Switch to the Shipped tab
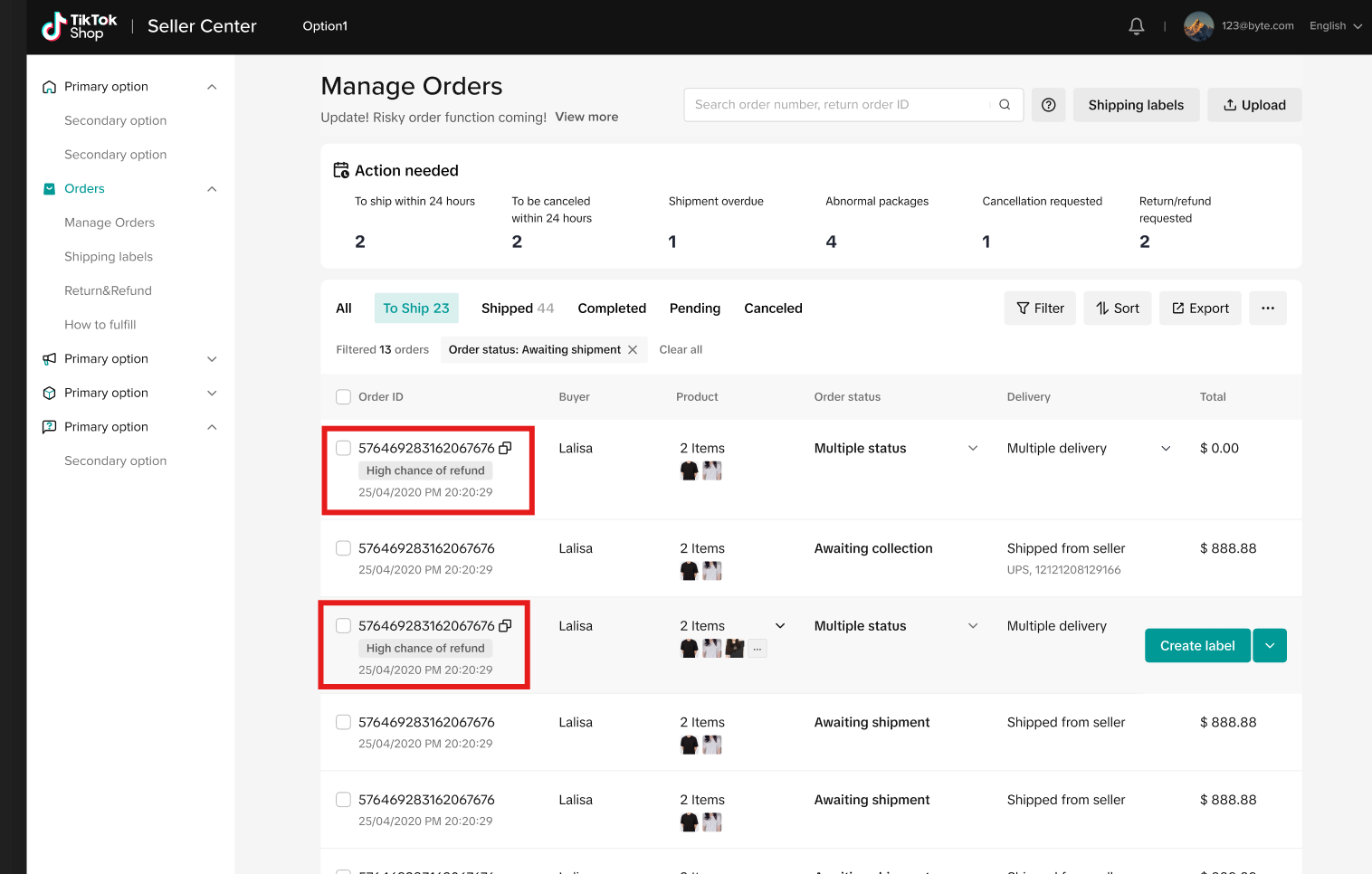1372x874 pixels. click(517, 309)
